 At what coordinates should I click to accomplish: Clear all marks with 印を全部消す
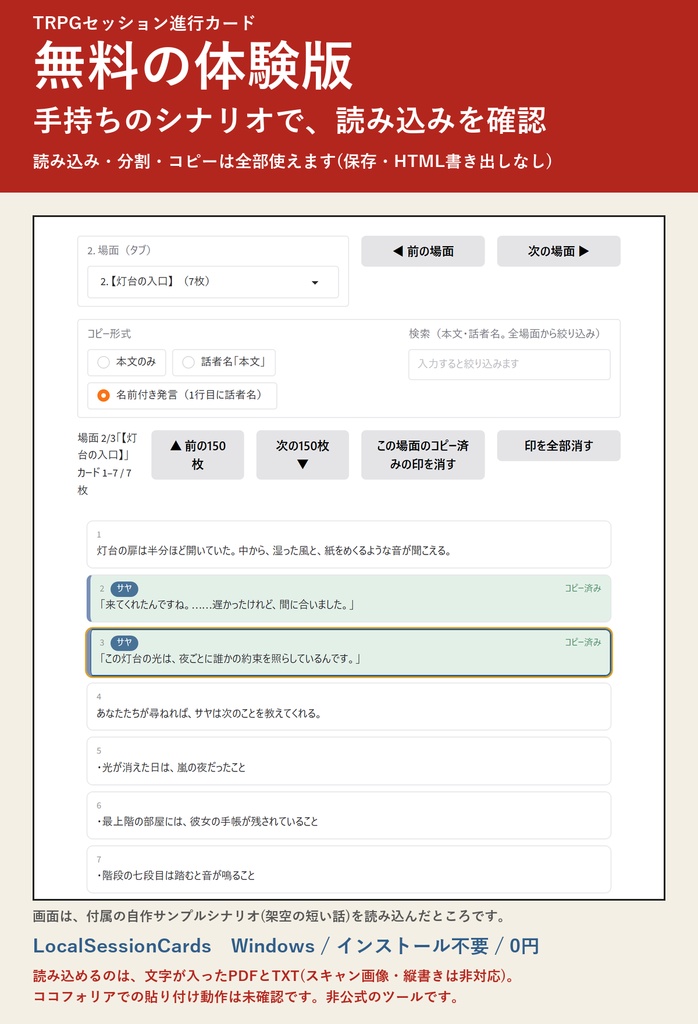(x=558, y=446)
